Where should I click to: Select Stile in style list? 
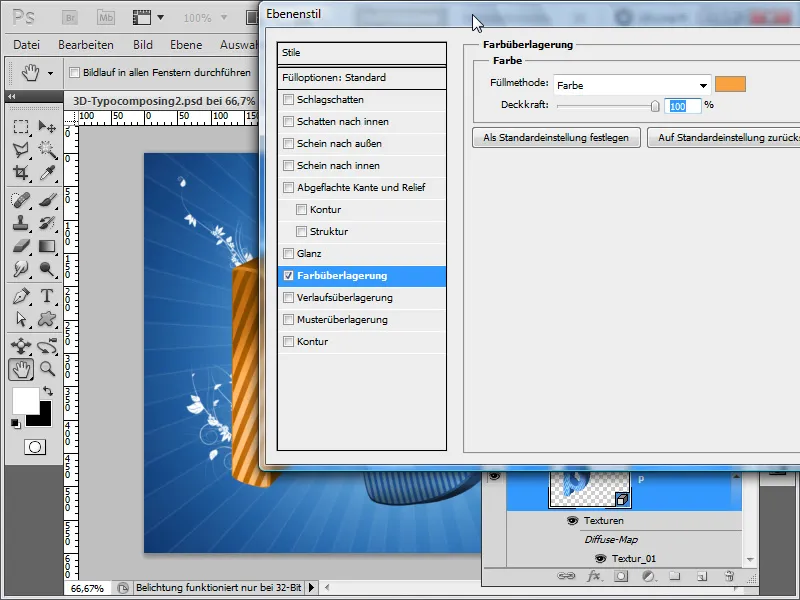click(x=362, y=53)
